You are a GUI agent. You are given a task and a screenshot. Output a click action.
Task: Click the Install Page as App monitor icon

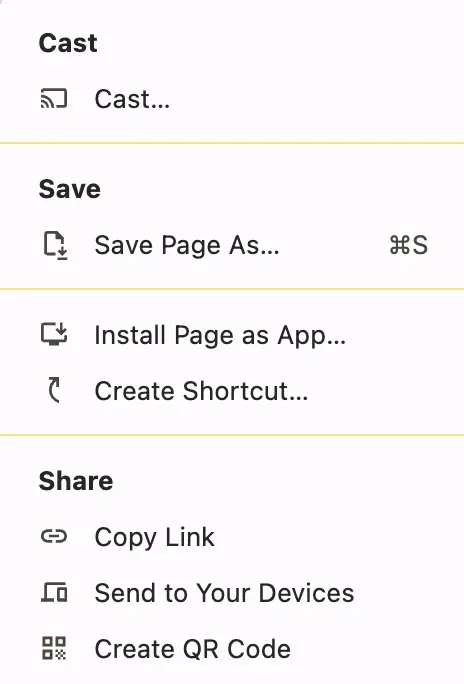pos(54,334)
